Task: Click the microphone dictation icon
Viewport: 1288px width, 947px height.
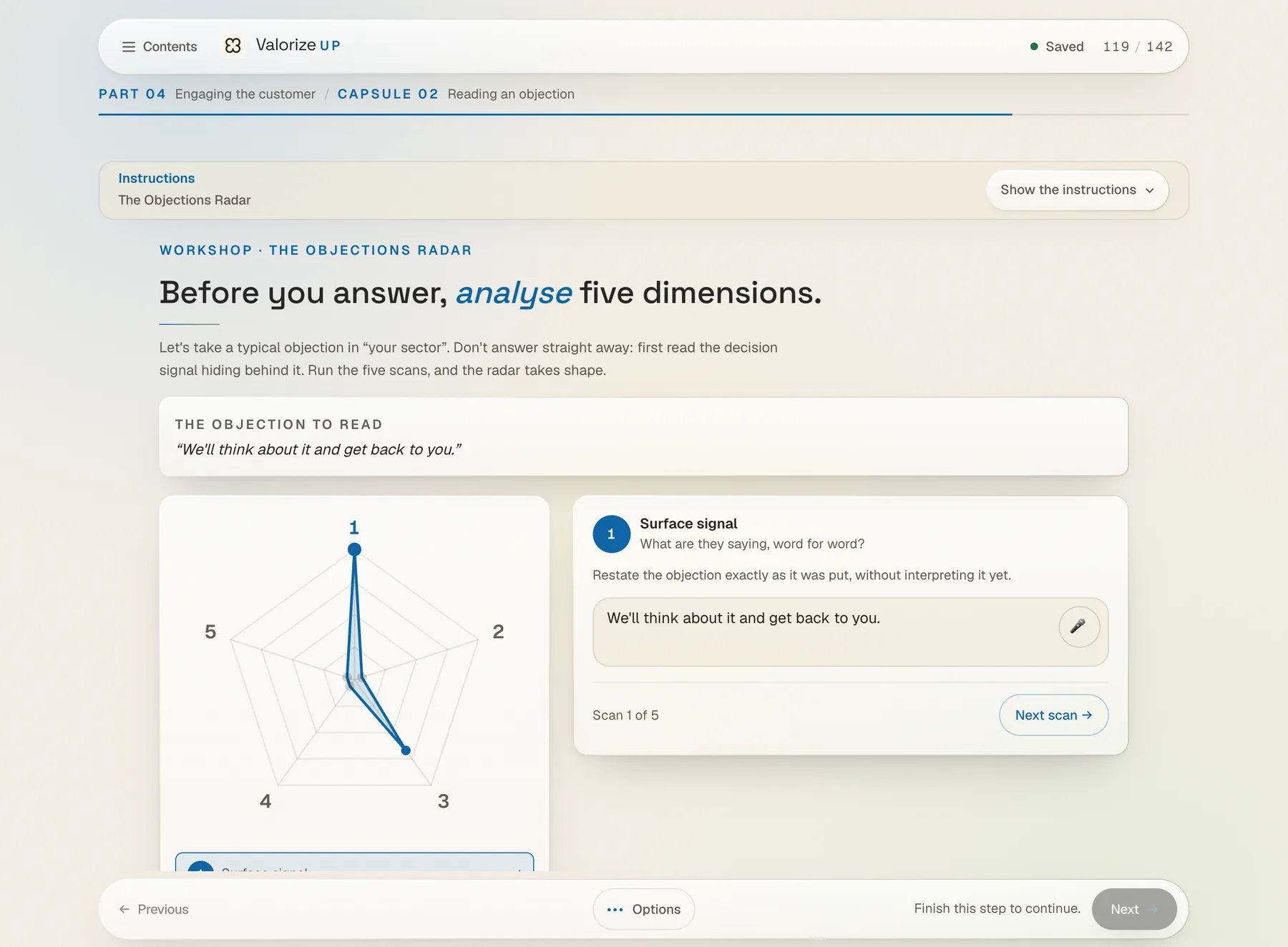Action: point(1078,627)
